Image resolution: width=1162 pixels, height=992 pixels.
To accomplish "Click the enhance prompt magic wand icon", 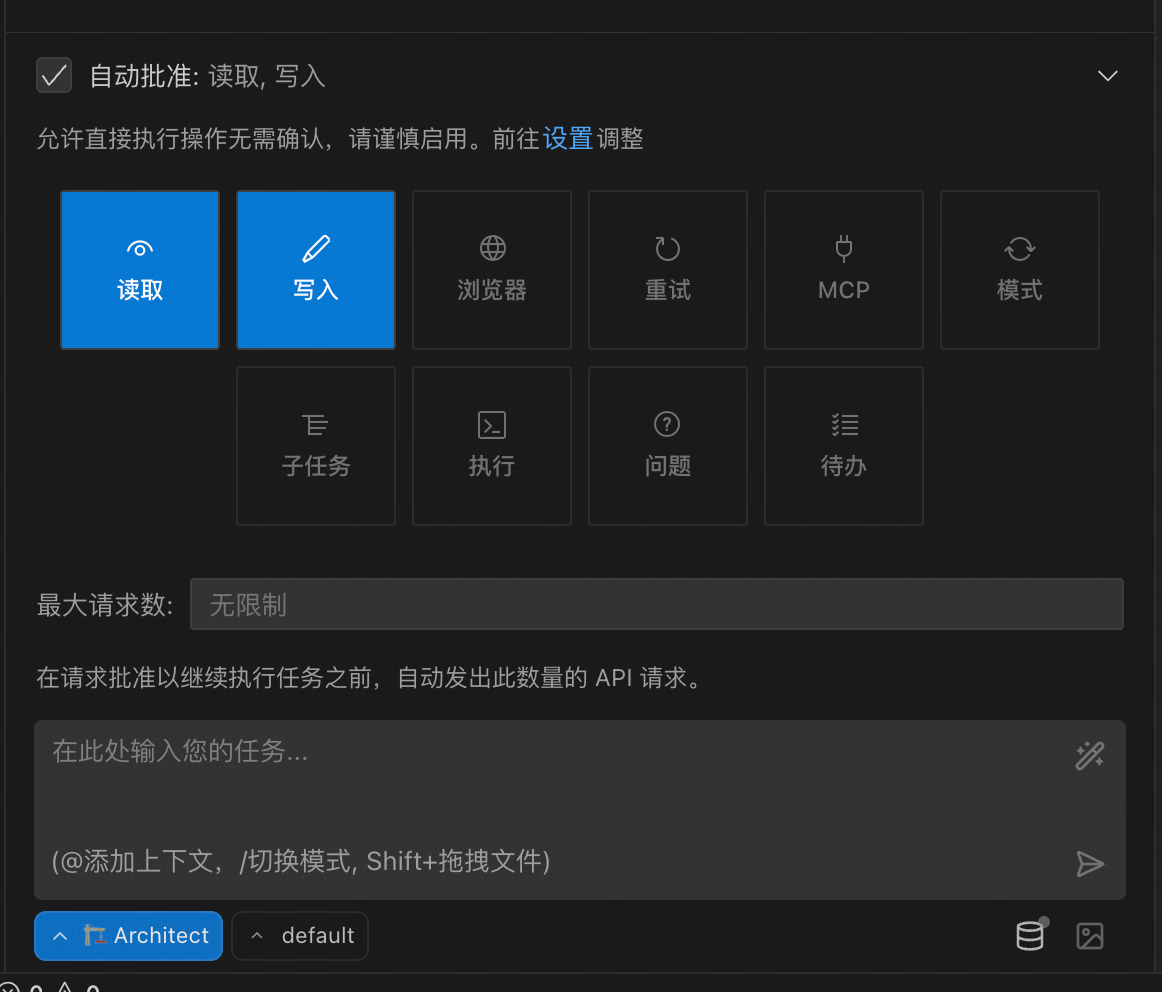I will [x=1089, y=756].
